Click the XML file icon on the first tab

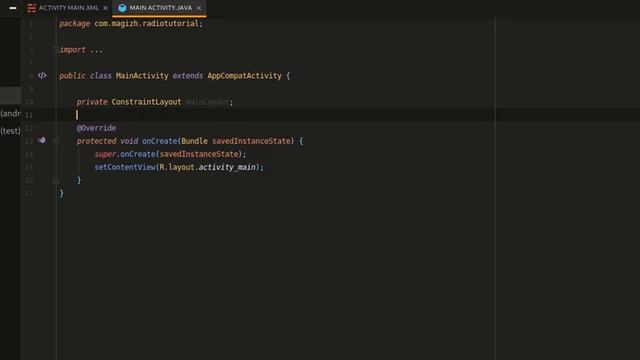(31, 8)
